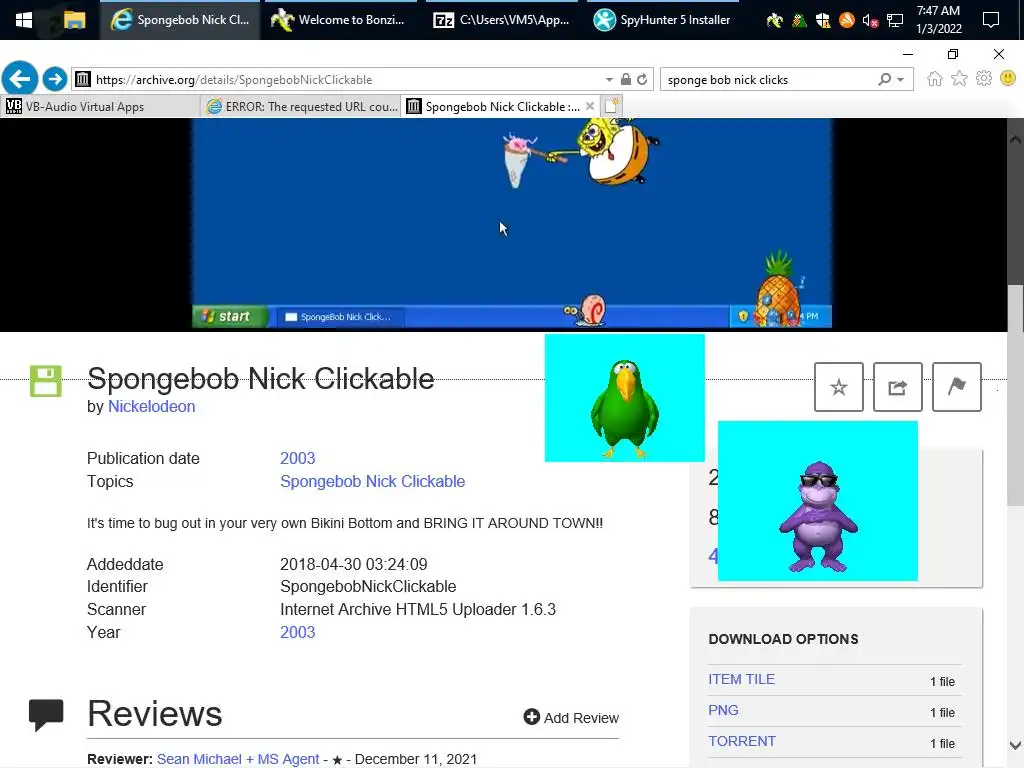This screenshot has width=1024, height=768.
Task: Open the 2003 Year link
Action: (x=297, y=632)
